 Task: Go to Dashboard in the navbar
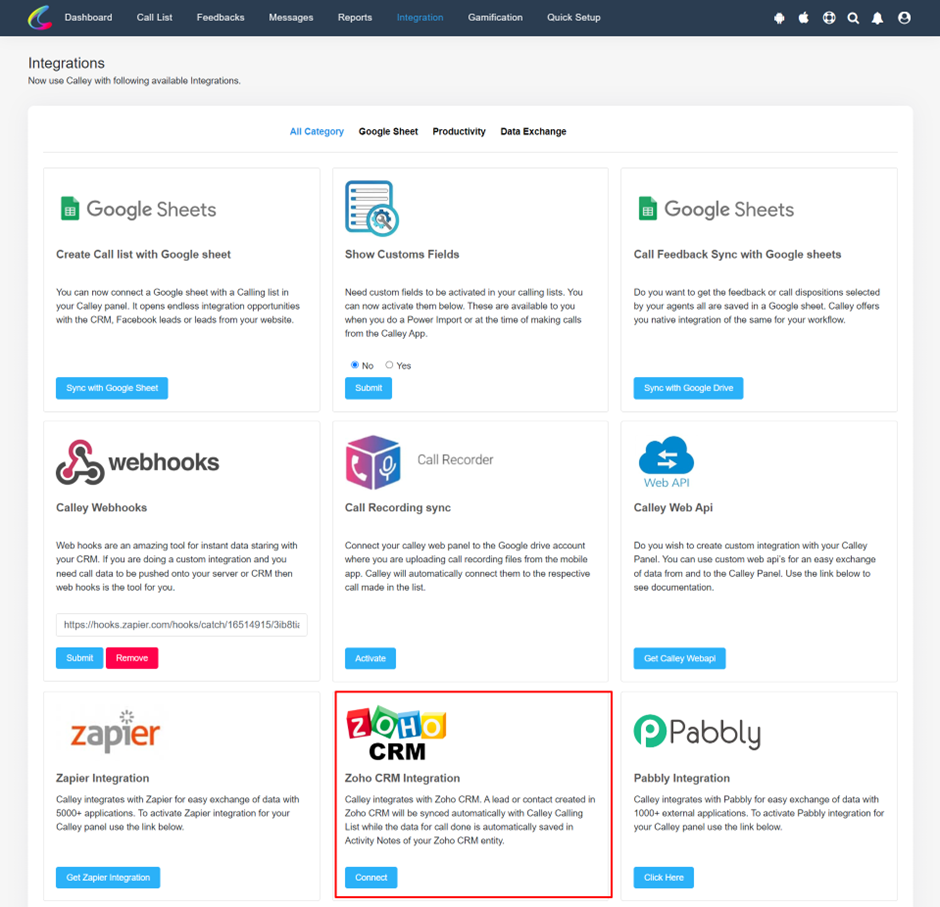tap(88, 17)
